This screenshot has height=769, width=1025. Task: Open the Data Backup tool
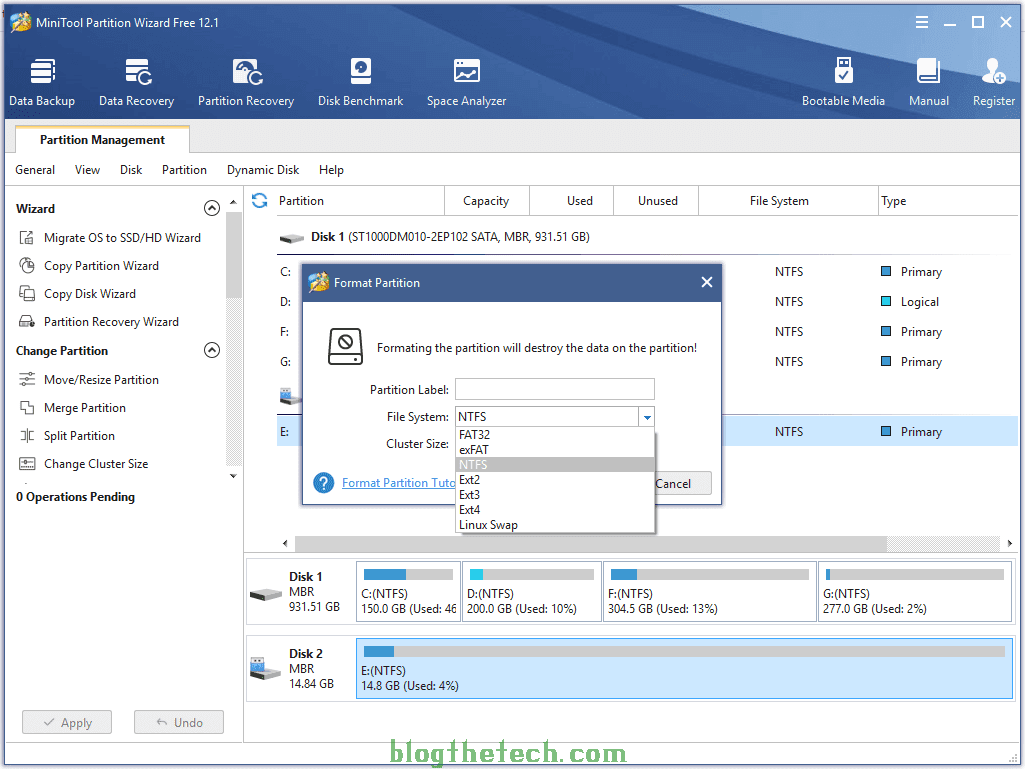pos(42,82)
